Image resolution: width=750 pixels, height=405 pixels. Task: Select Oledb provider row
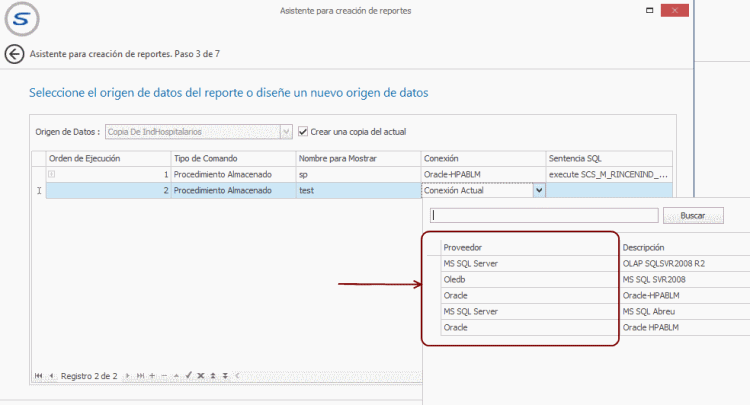point(520,279)
